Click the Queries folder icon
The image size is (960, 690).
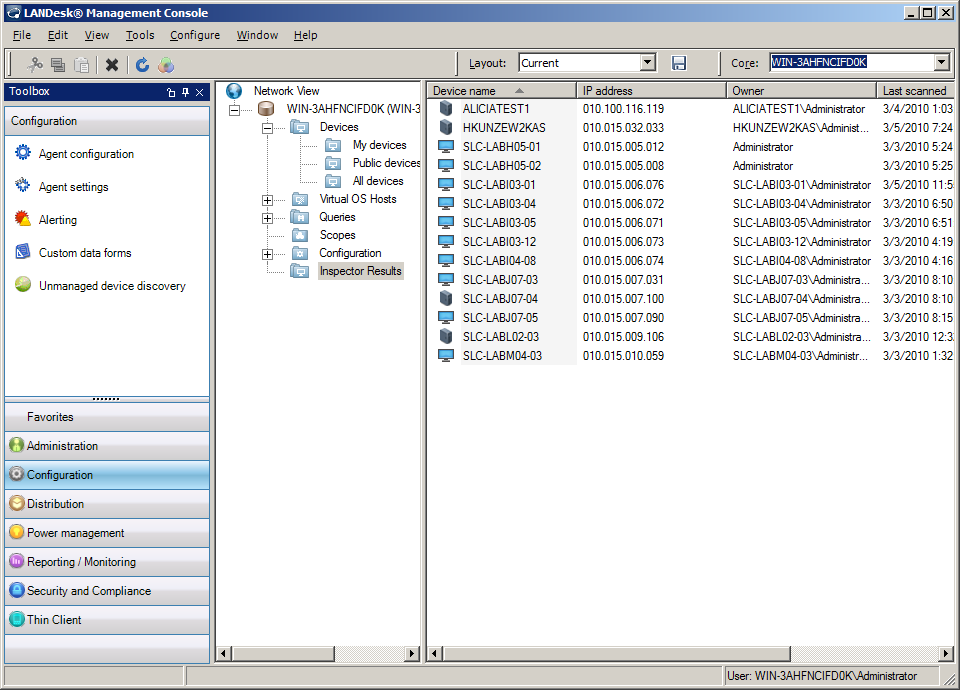pyautogui.click(x=299, y=217)
